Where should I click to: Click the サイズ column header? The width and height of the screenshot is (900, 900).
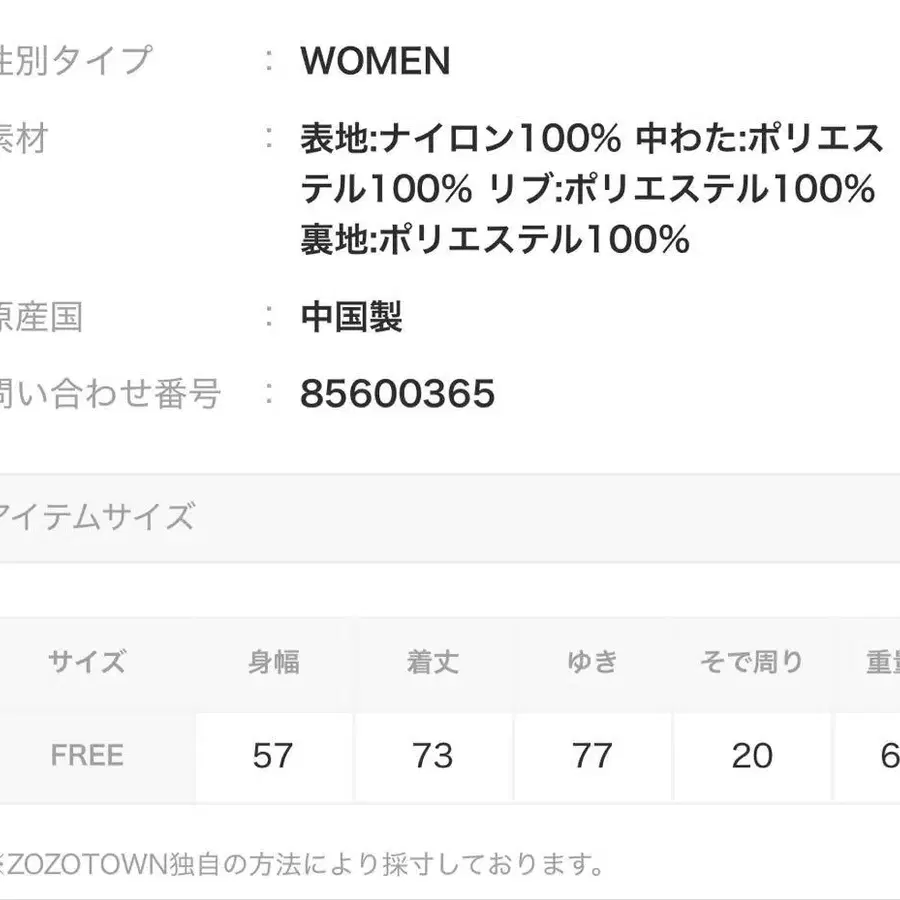click(87, 662)
